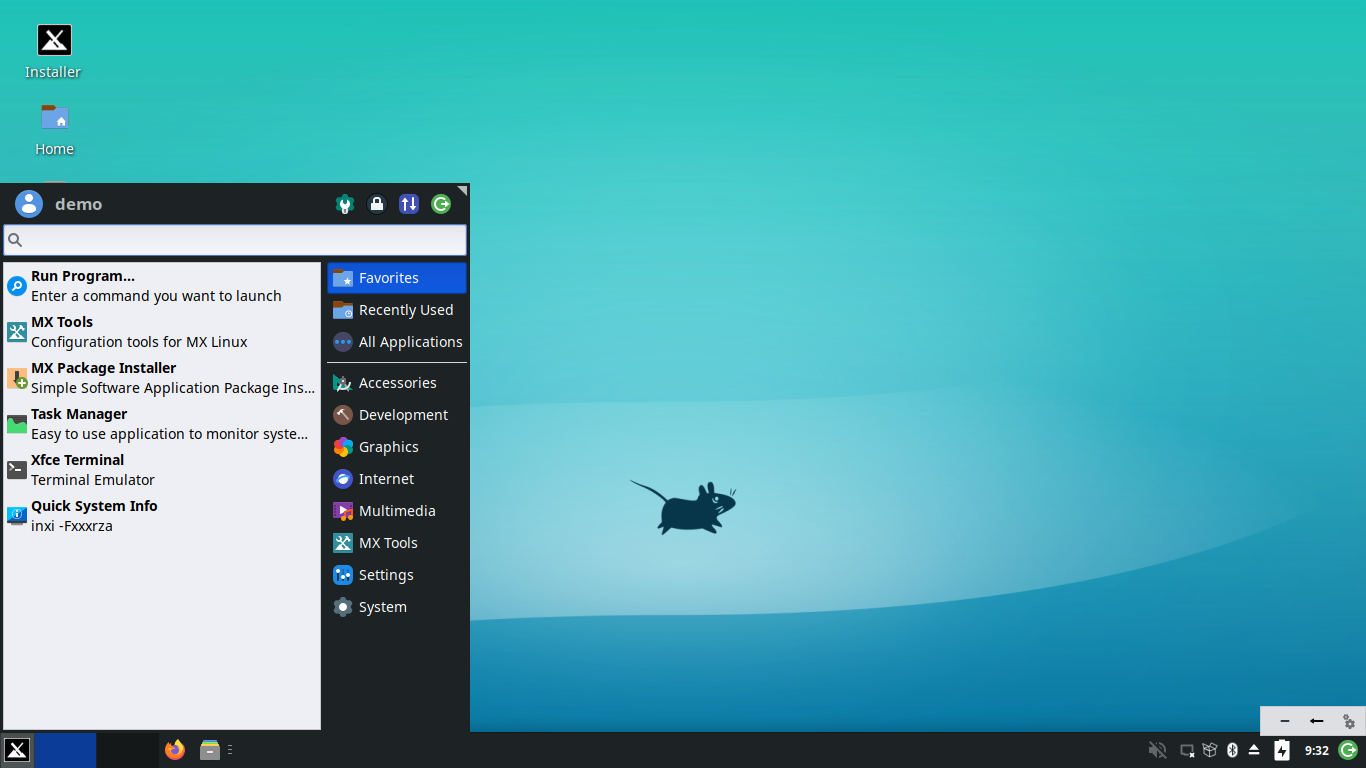Click the left arrow button in floating toolbar

click(1317, 721)
